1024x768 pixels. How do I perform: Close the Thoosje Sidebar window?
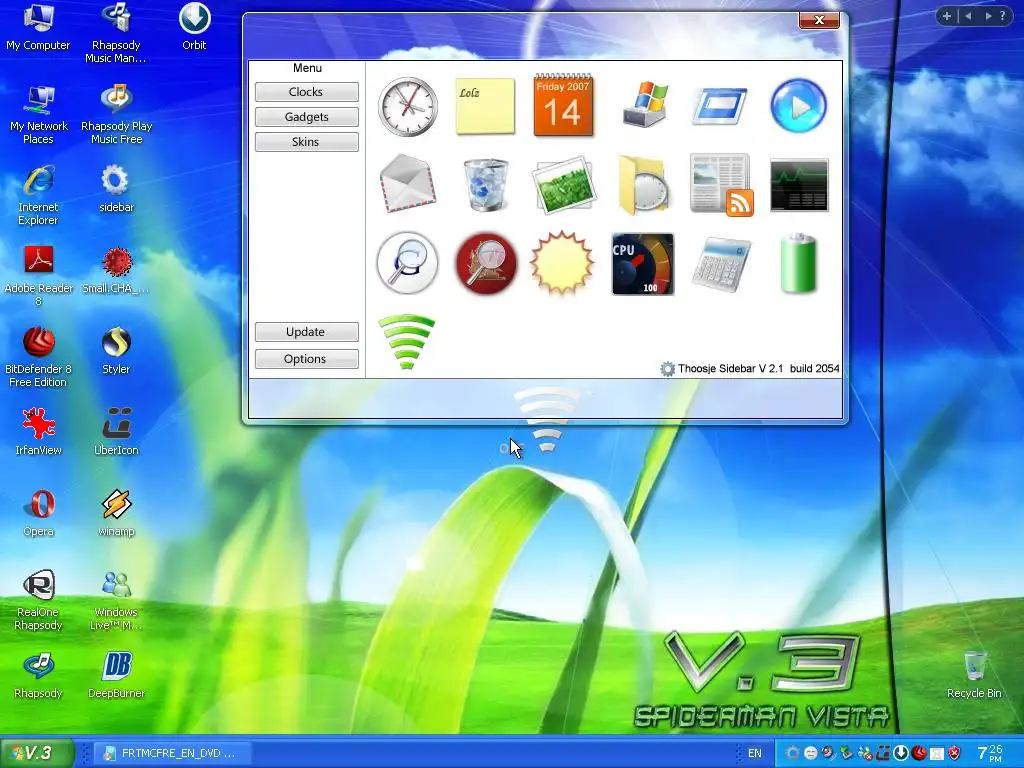tap(819, 20)
